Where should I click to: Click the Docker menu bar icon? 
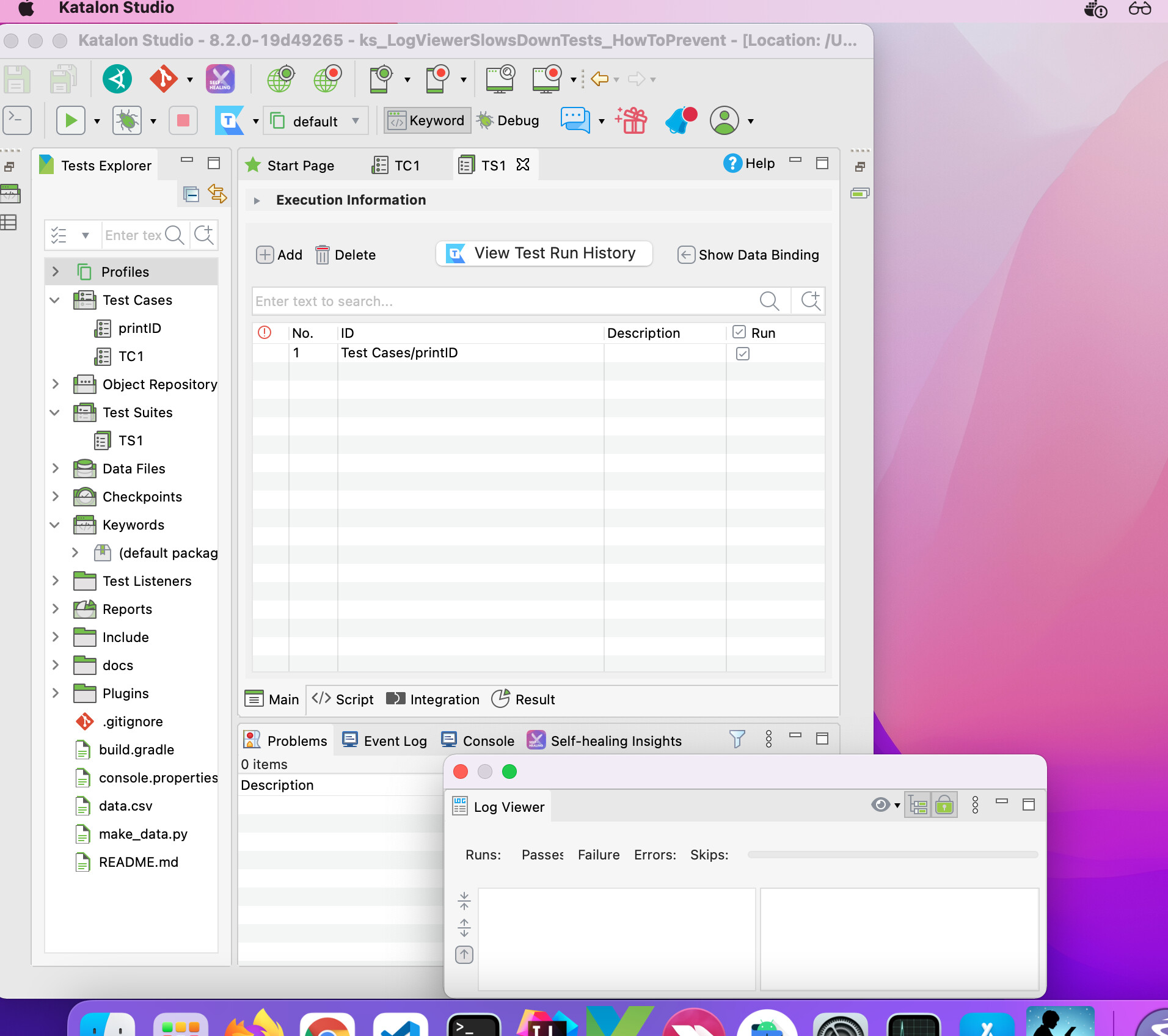click(1095, 9)
